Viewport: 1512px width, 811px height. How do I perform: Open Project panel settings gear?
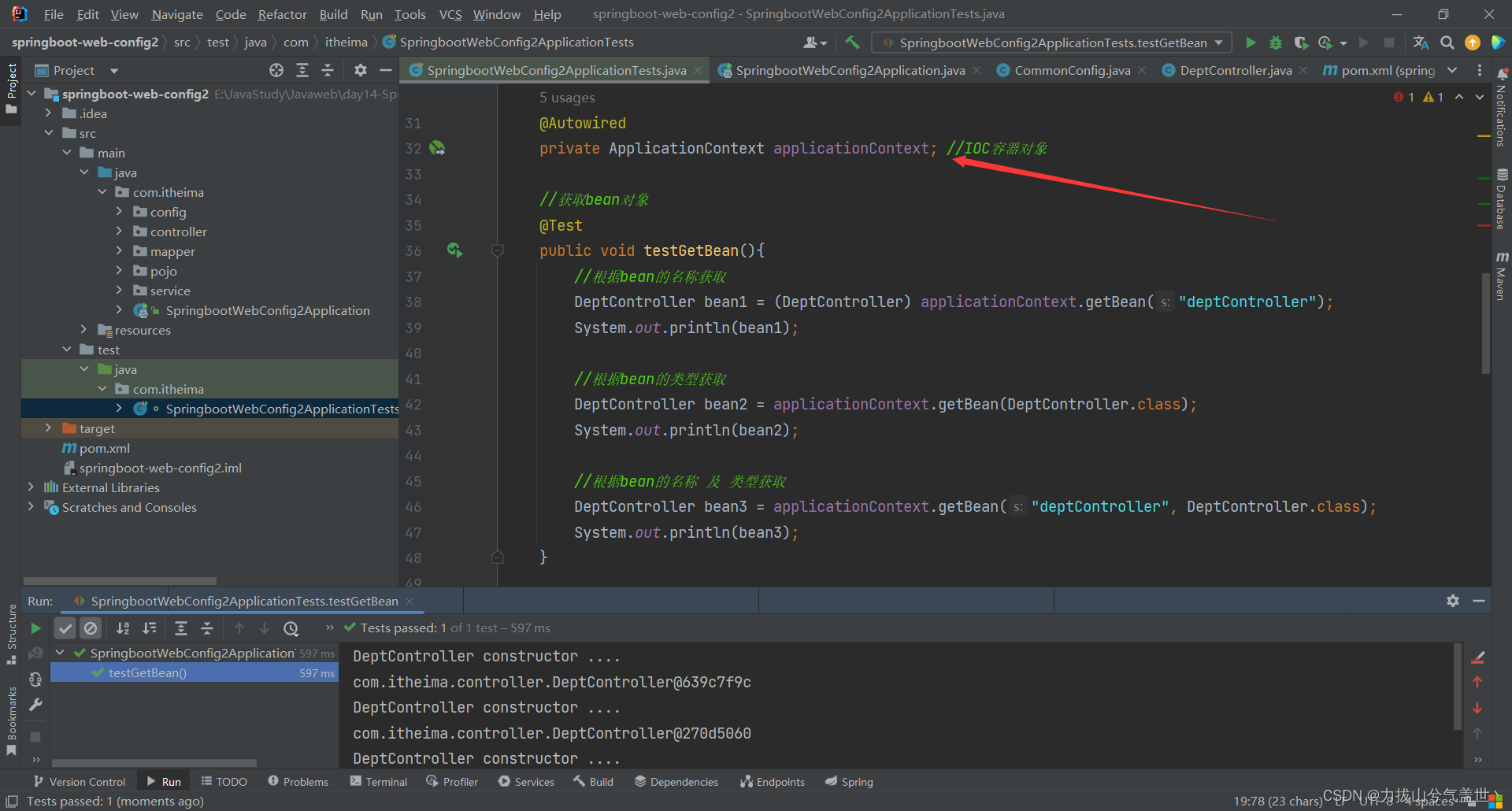[x=360, y=70]
